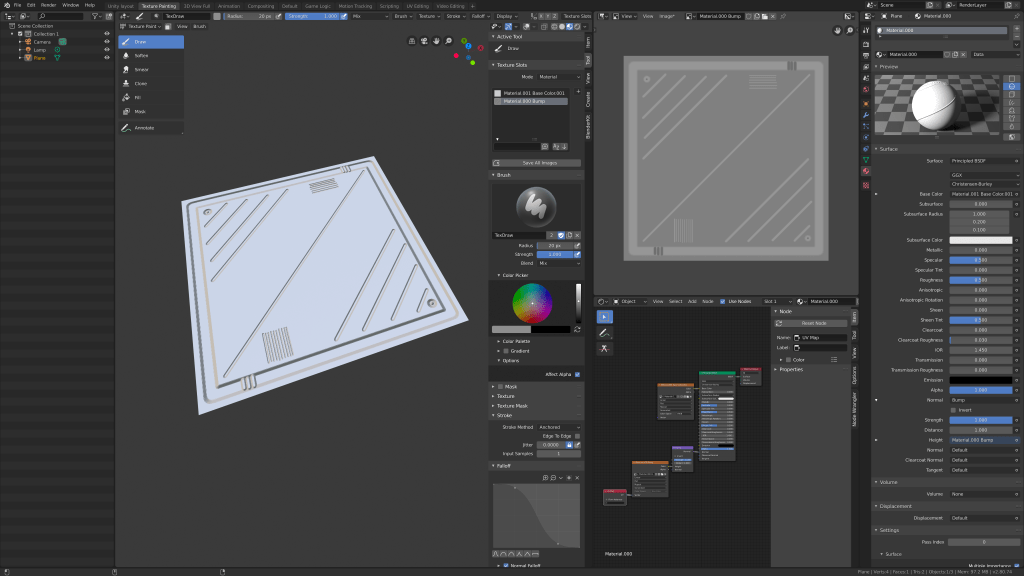Screen dimensions: 1024x576
Task: Click the Tweak tool icon in the Shader Editor
Action: (x=604, y=316)
